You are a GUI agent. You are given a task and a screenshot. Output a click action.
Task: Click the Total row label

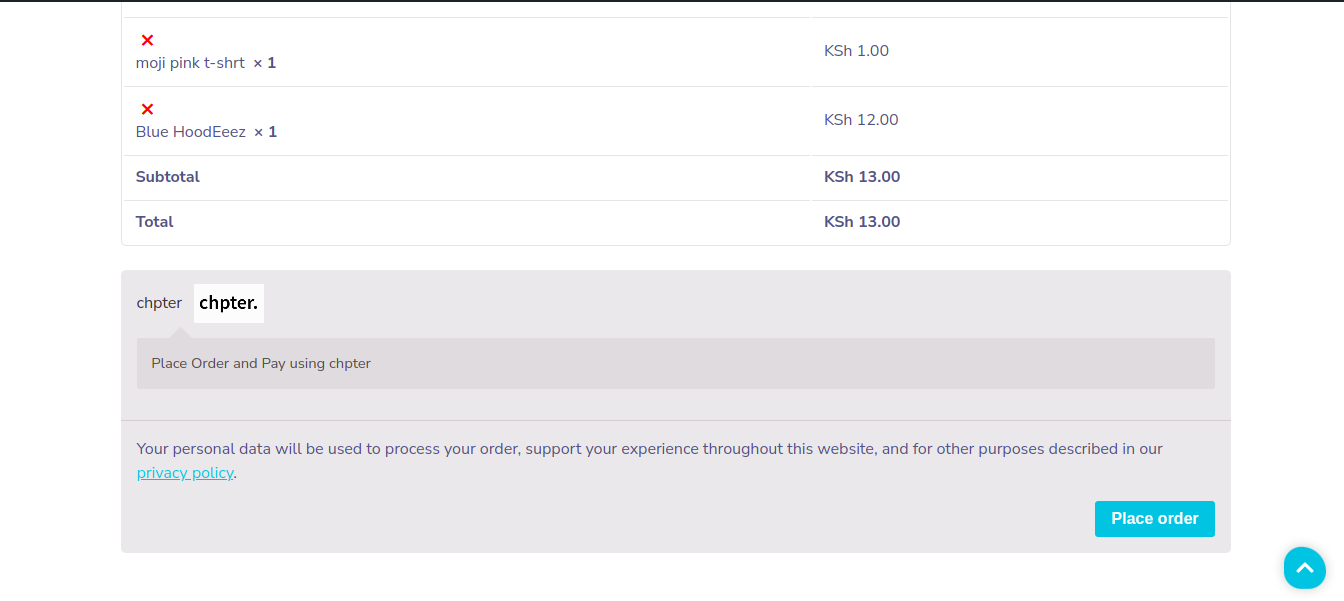(x=155, y=222)
